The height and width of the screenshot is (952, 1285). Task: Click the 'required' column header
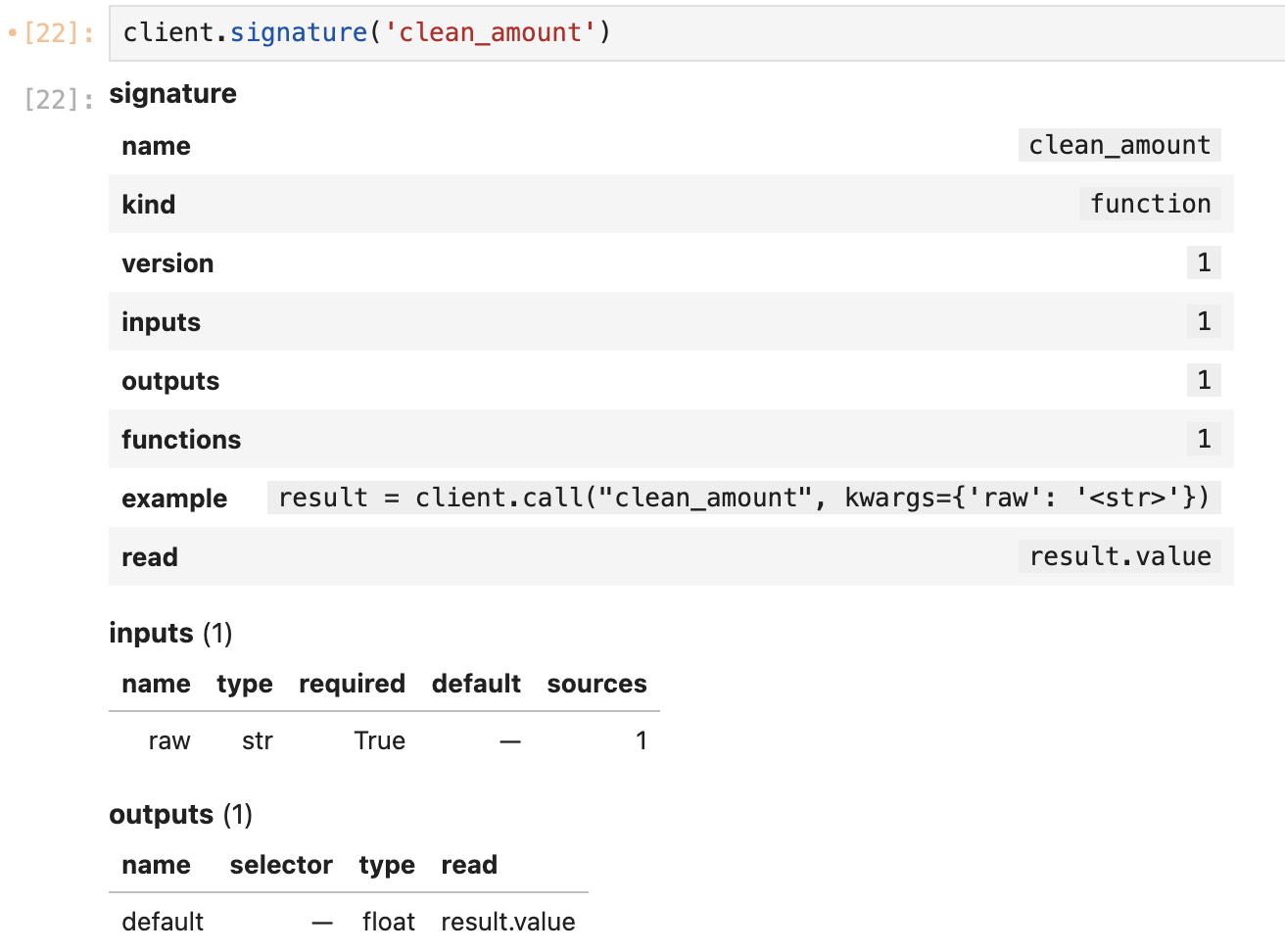[x=352, y=684]
